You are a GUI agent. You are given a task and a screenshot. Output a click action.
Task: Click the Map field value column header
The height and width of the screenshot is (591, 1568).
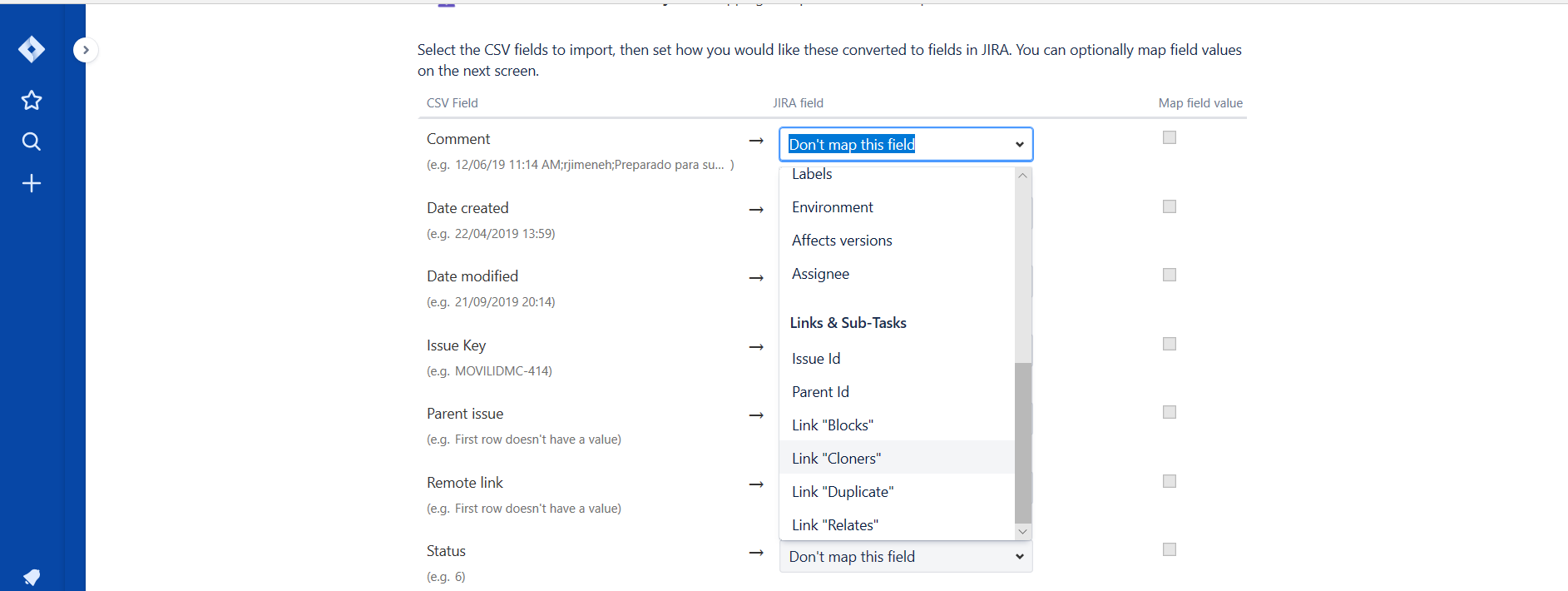(1200, 103)
